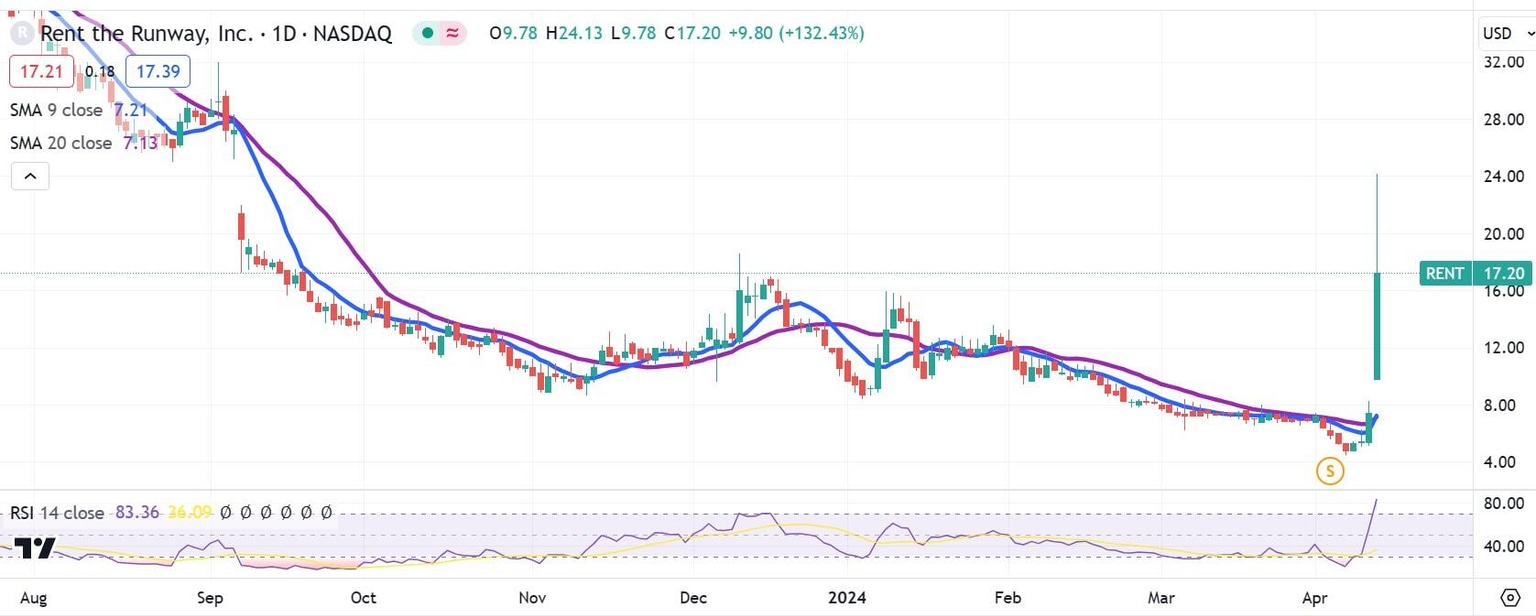
Task: Click the SMA 20 value 7.13
Action: tap(140, 143)
